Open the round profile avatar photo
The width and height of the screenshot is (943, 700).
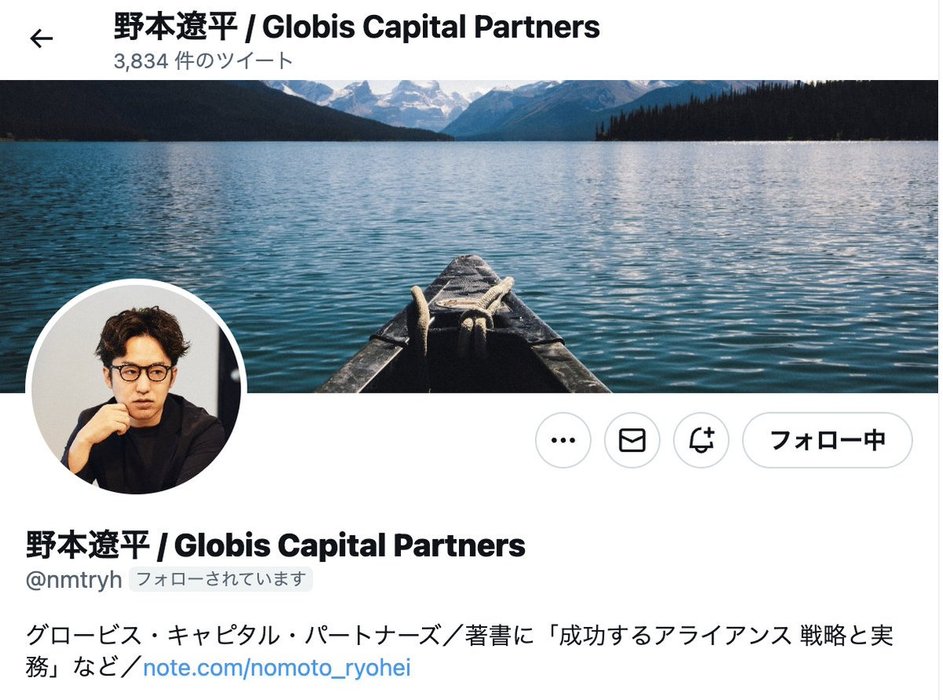coord(136,388)
